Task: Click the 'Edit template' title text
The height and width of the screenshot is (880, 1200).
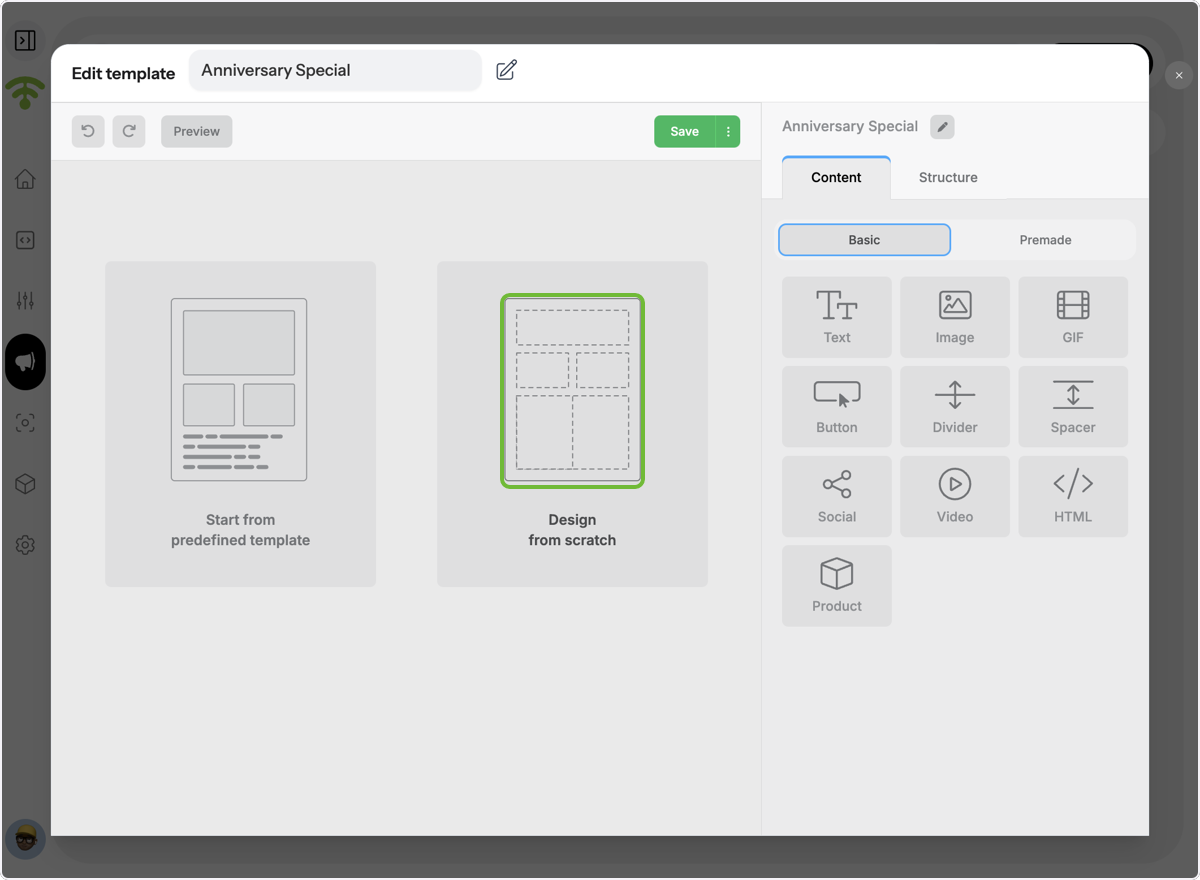Action: [123, 73]
